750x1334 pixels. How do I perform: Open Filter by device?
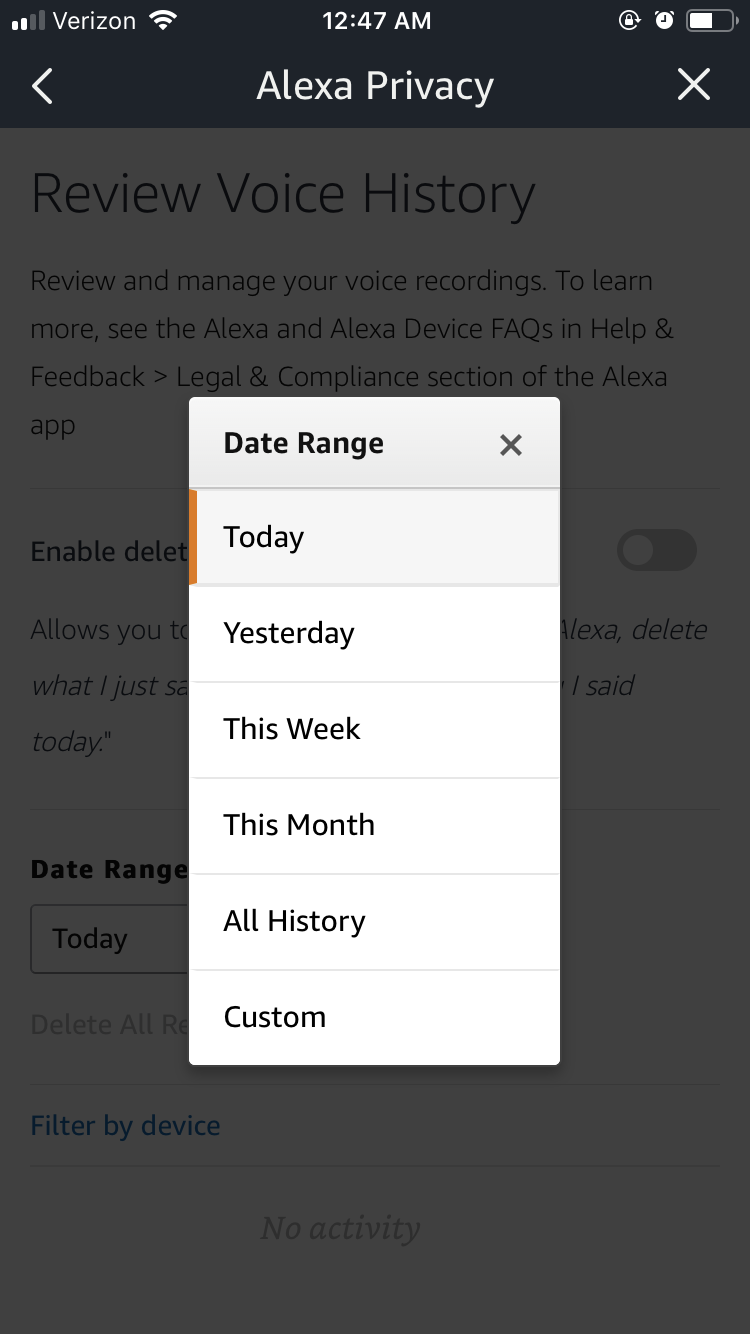(x=125, y=1125)
